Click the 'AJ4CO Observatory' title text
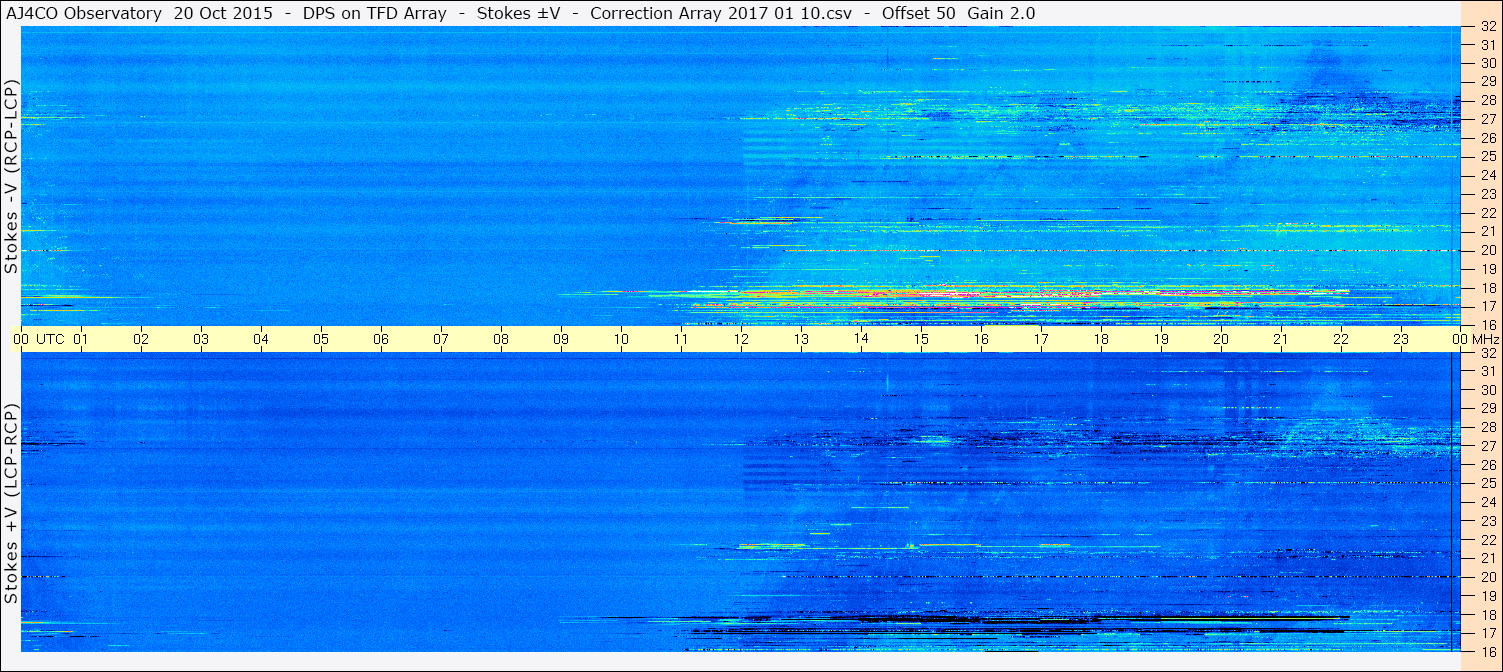The image size is (1503, 672). click(84, 13)
